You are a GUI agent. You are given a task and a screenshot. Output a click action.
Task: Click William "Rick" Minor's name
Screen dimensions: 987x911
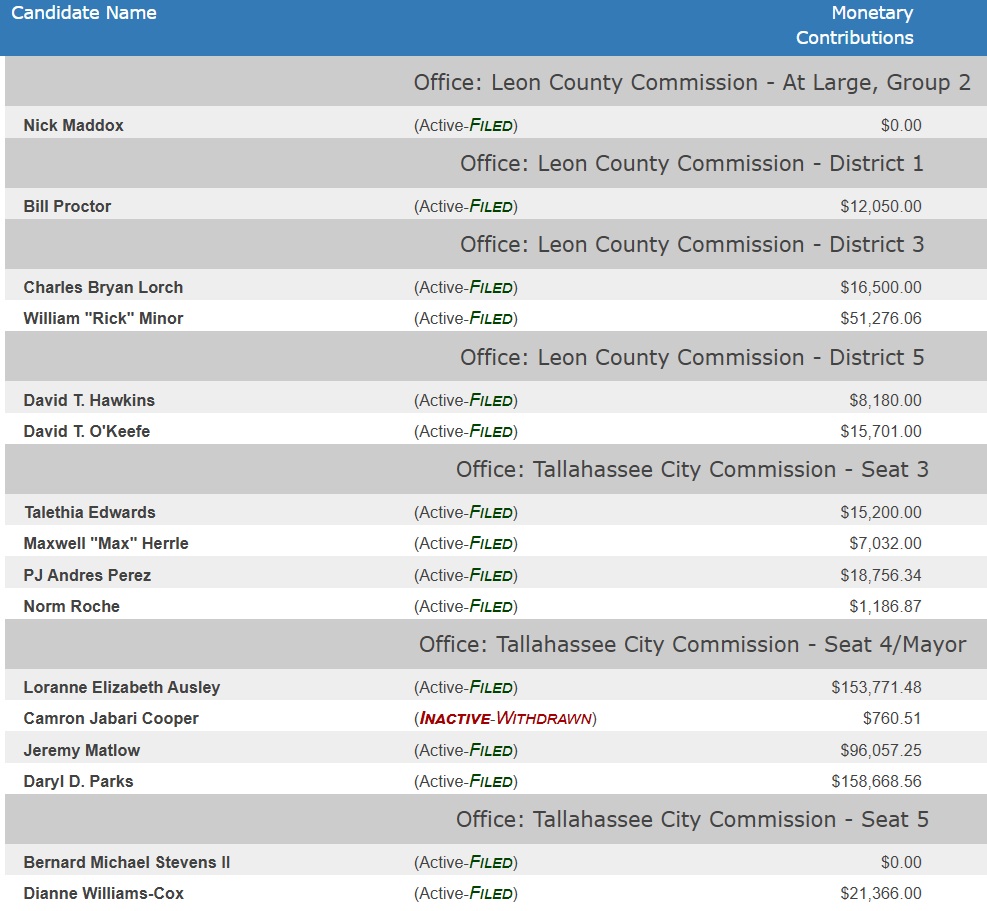pyautogui.click(x=103, y=319)
